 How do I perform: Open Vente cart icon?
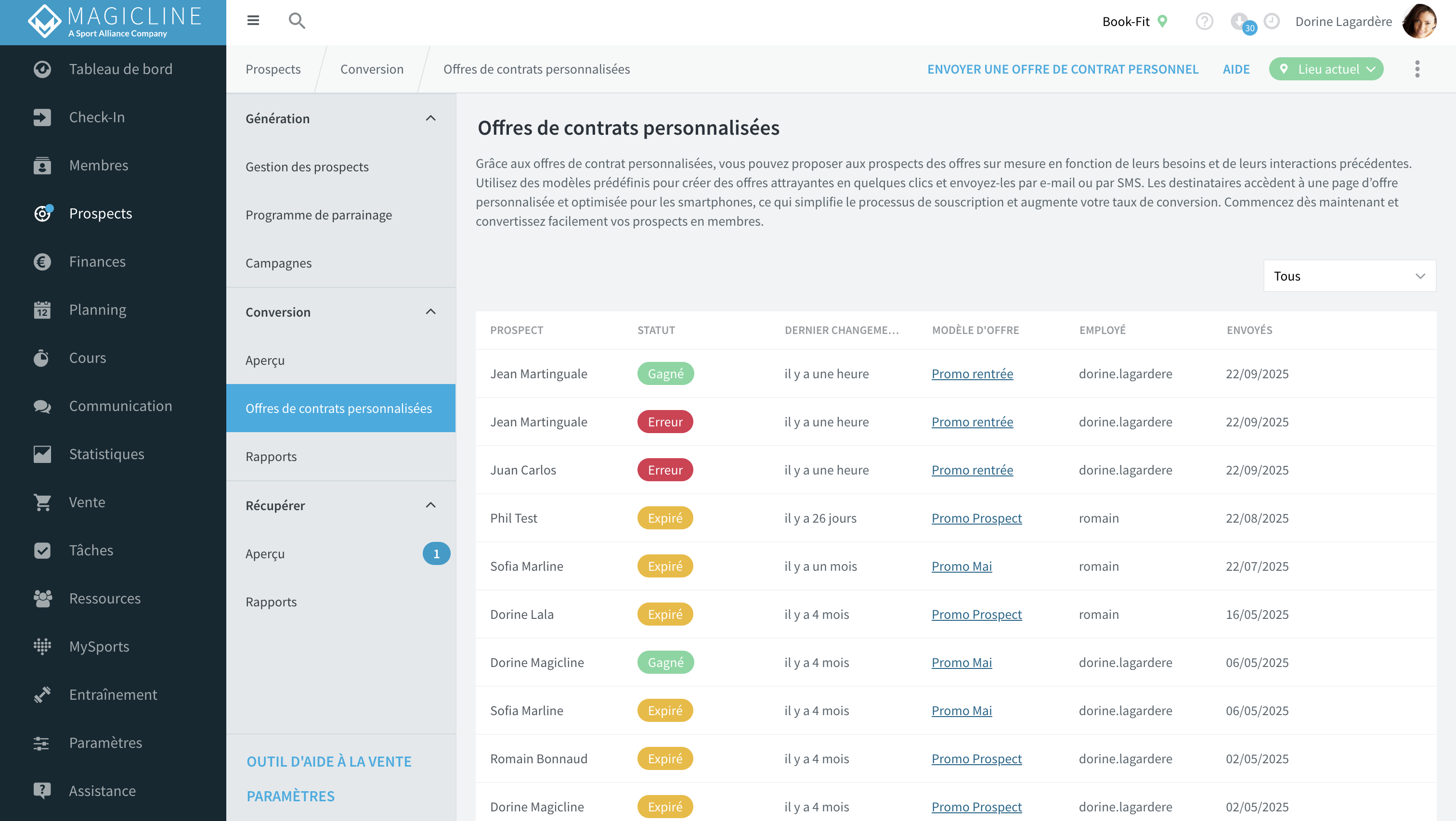(x=42, y=502)
